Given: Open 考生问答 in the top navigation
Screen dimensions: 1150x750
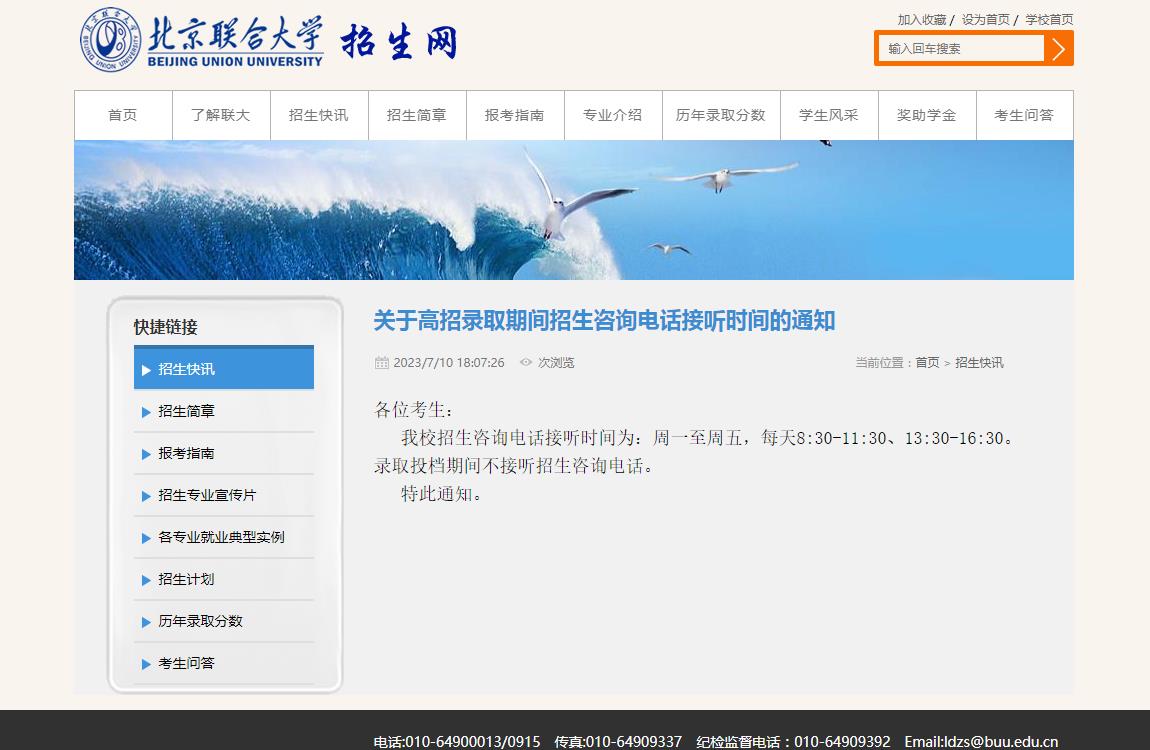Looking at the screenshot, I should (1025, 115).
